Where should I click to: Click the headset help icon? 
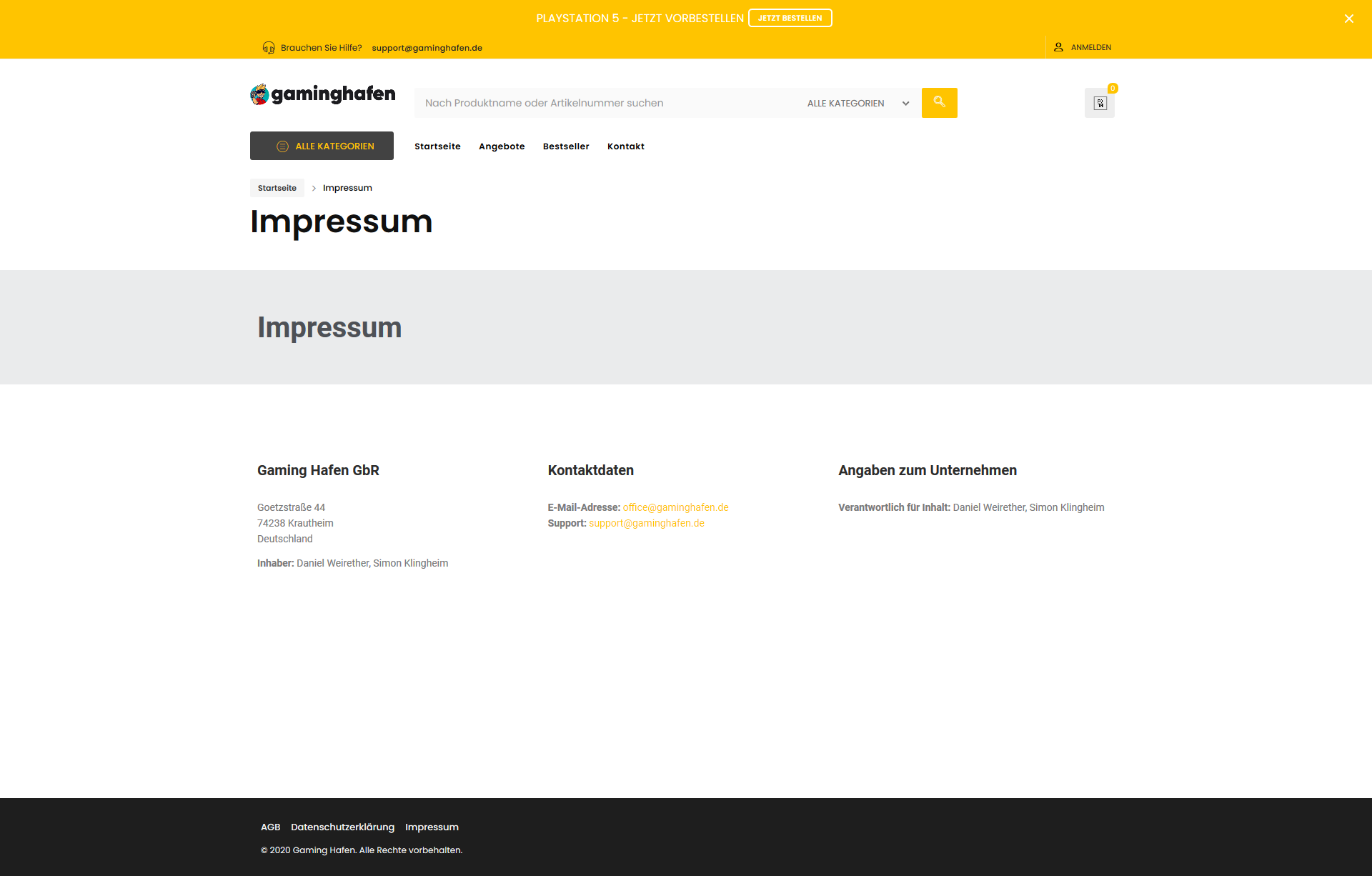(x=269, y=48)
